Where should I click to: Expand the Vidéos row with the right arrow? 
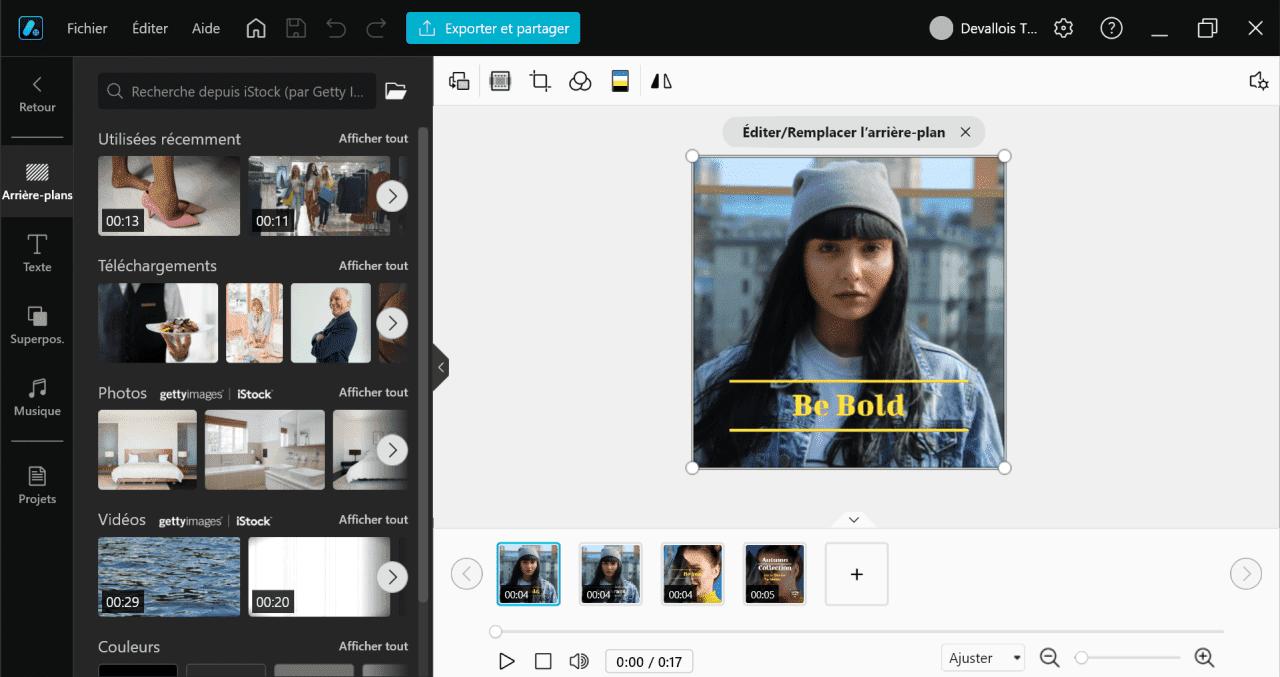pyautogui.click(x=392, y=577)
